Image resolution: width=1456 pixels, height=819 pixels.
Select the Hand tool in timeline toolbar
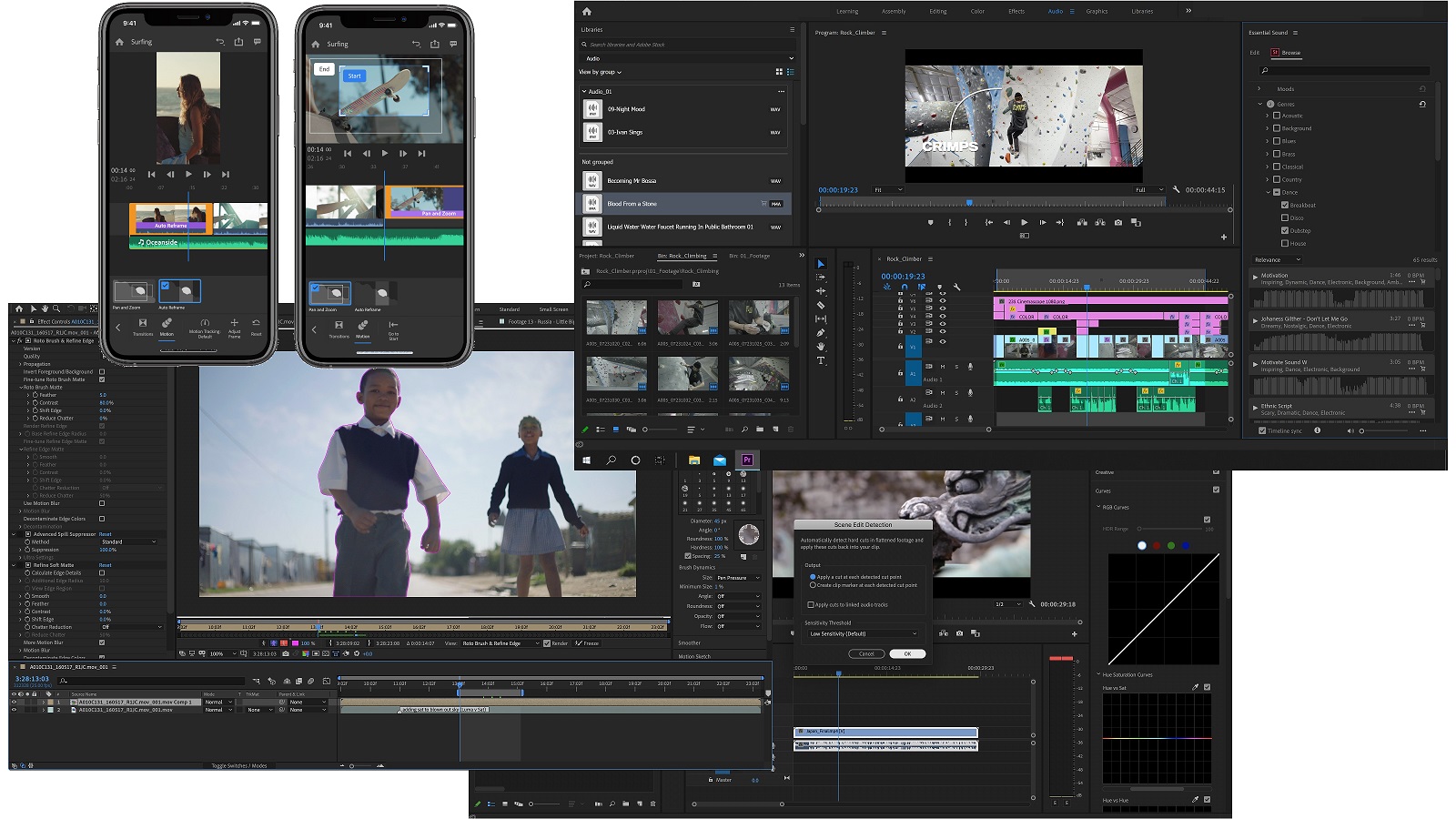[821, 347]
